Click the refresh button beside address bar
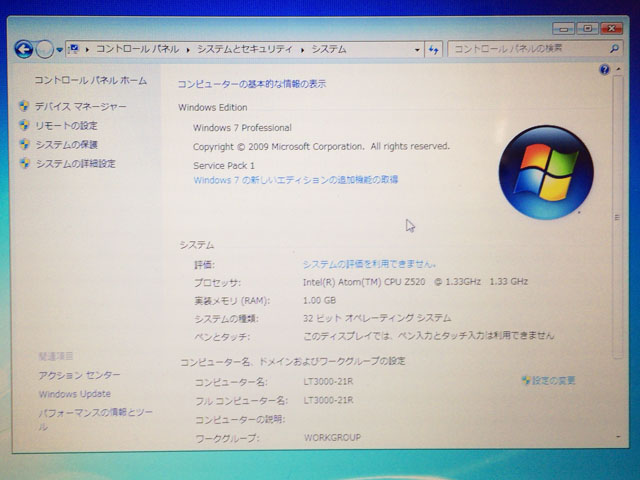 tap(433, 50)
